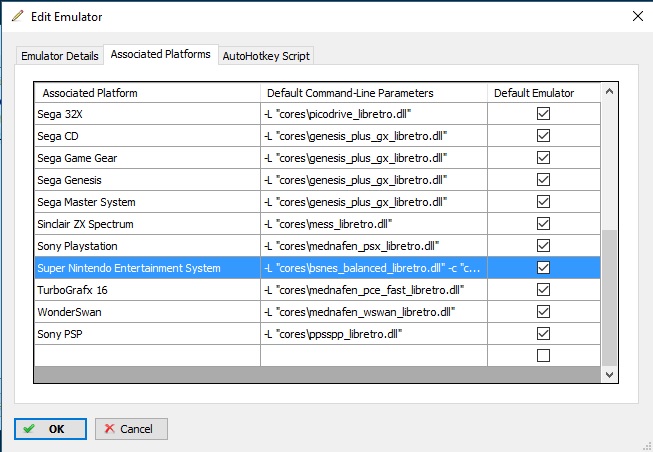Uncheck Default Emulator for Sega Game Gear

pos(543,157)
